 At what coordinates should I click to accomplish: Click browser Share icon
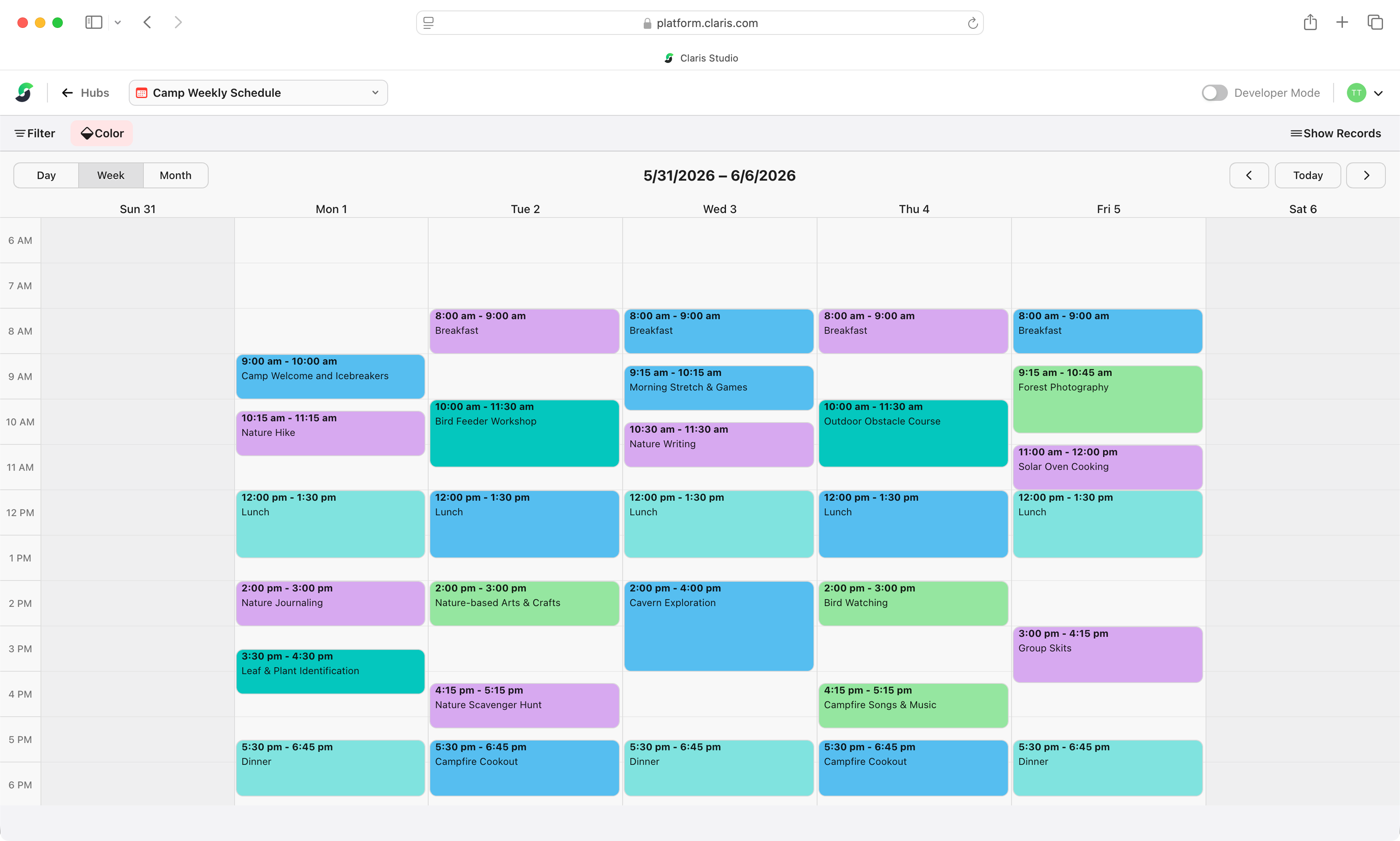1310,23
